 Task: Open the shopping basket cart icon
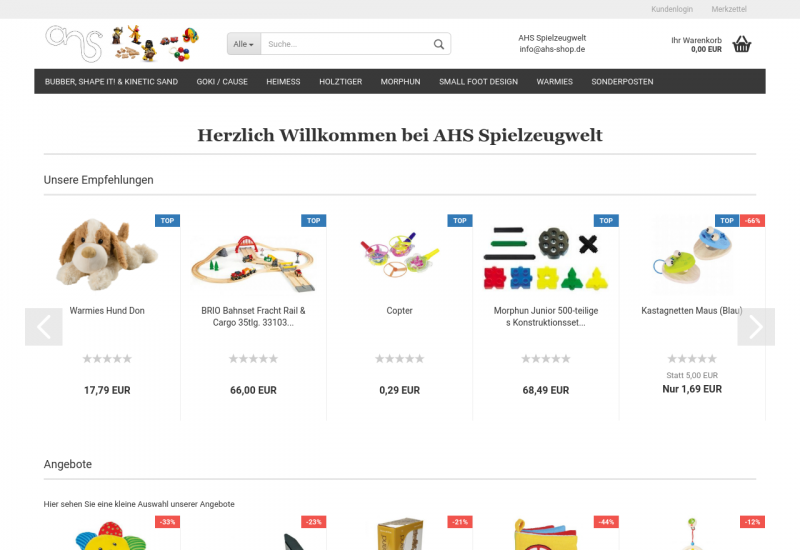coord(741,44)
